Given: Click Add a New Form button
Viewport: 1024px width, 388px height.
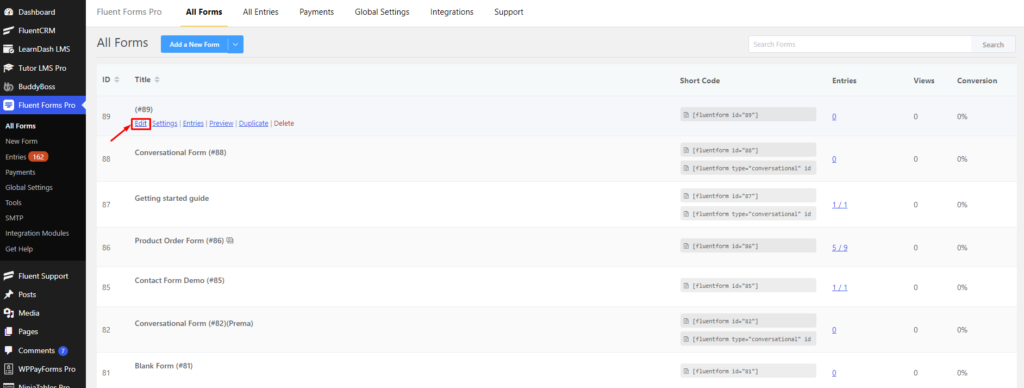Looking at the screenshot, I should (x=194, y=44).
